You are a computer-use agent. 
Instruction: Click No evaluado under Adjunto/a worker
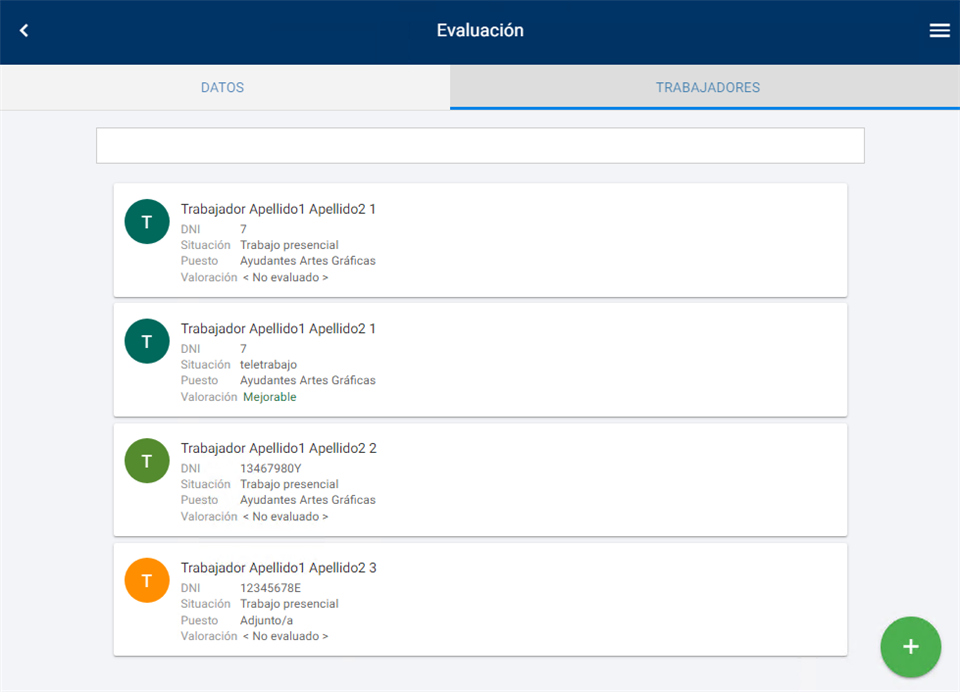285,636
